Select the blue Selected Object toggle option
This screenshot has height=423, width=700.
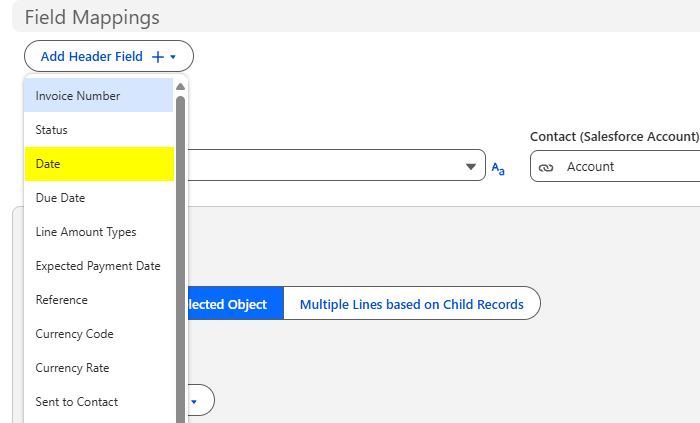(235, 304)
